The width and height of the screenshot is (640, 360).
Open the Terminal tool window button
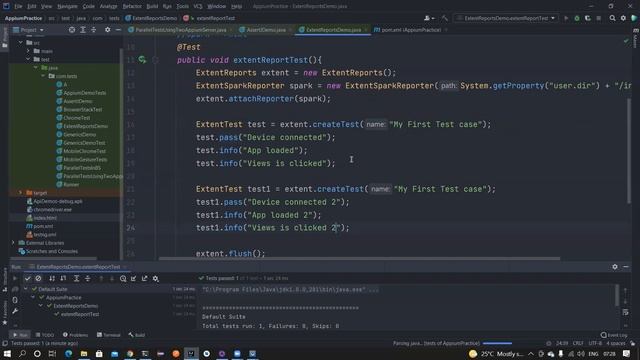tap(109, 335)
